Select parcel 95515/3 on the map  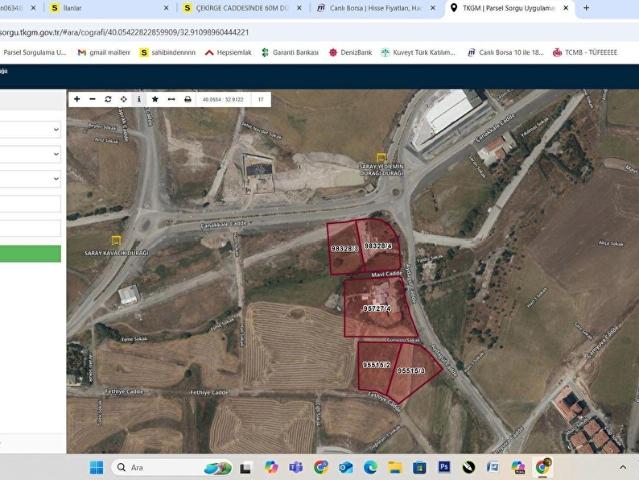pyautogui.click(x=411, y=370)
